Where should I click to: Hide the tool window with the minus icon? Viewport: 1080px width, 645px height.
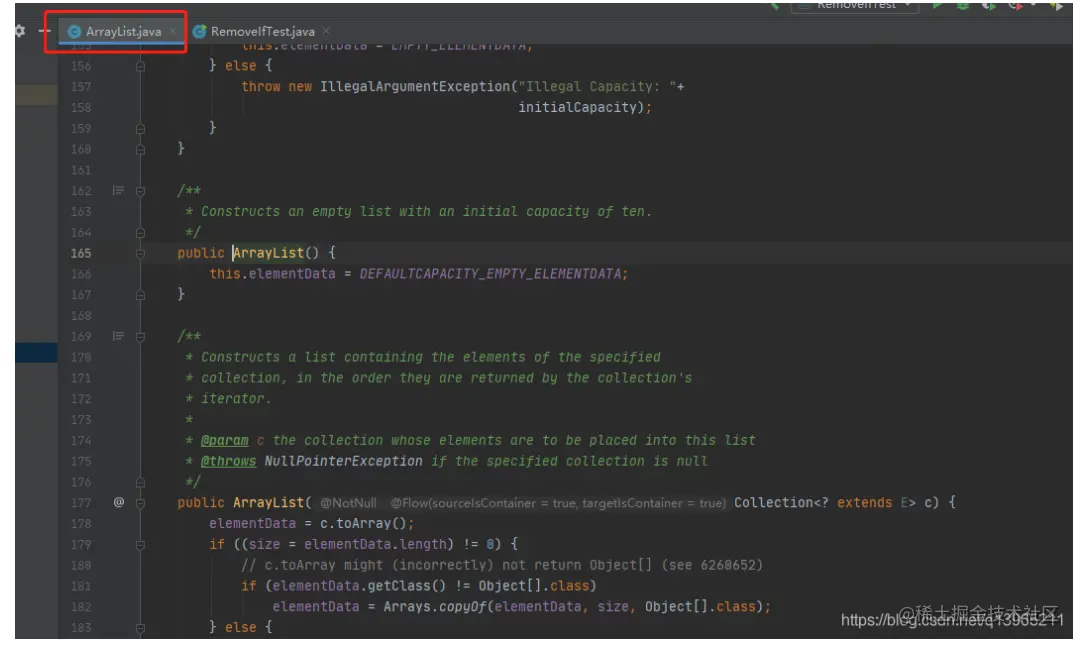tap(45, 31)
